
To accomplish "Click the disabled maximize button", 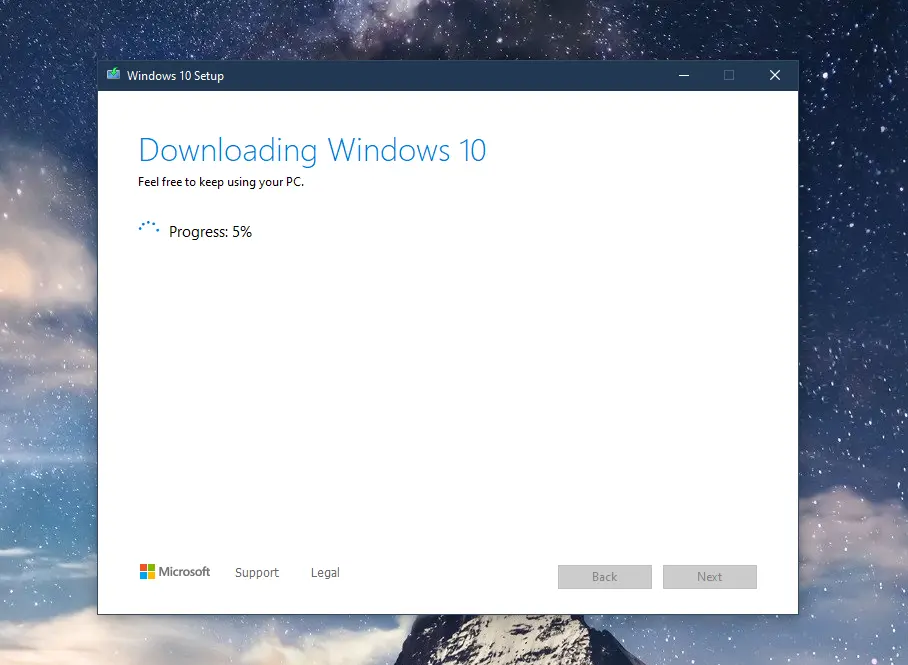I will pos(729,75).
